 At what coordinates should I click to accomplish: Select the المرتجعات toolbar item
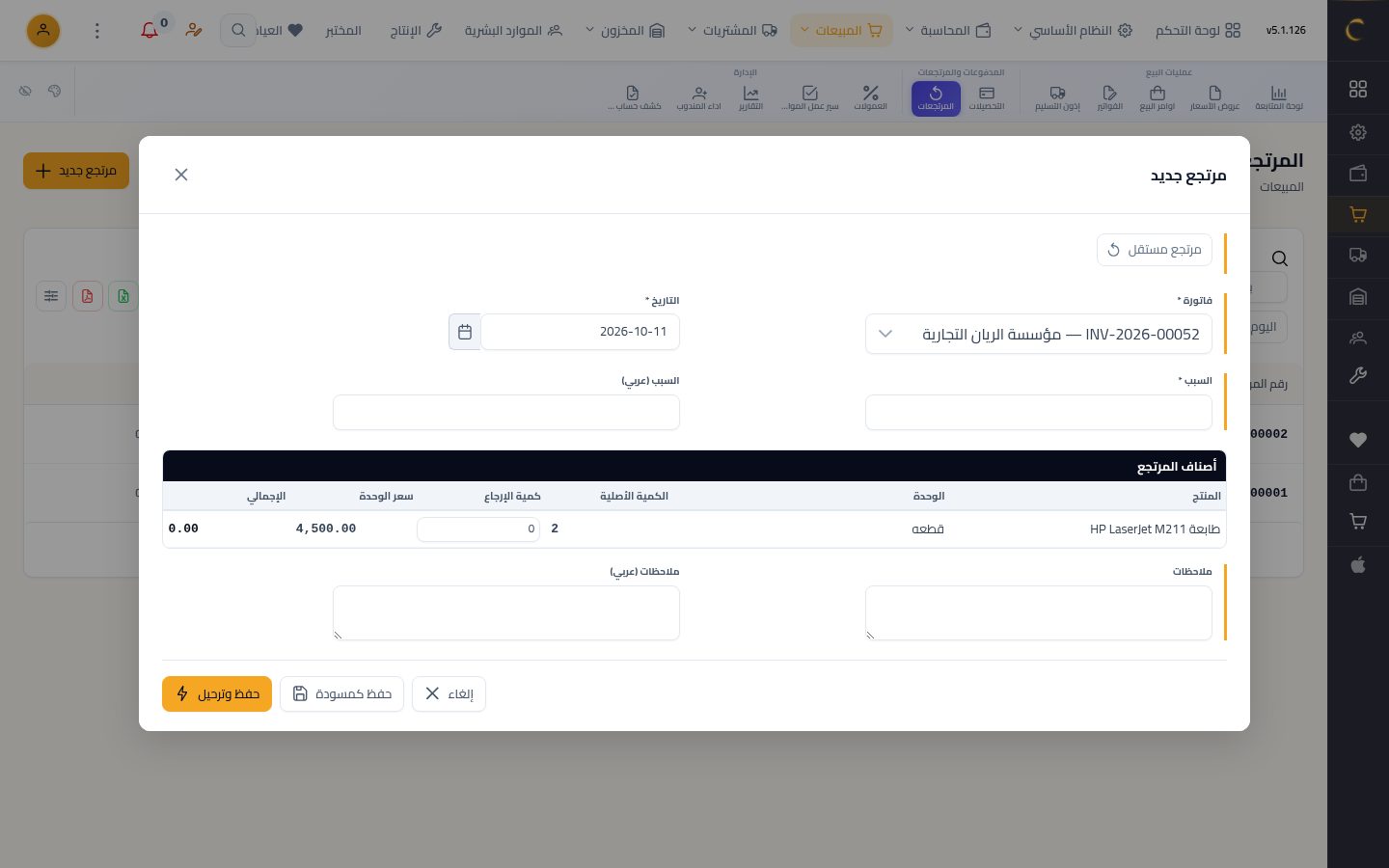click(936, 97)
